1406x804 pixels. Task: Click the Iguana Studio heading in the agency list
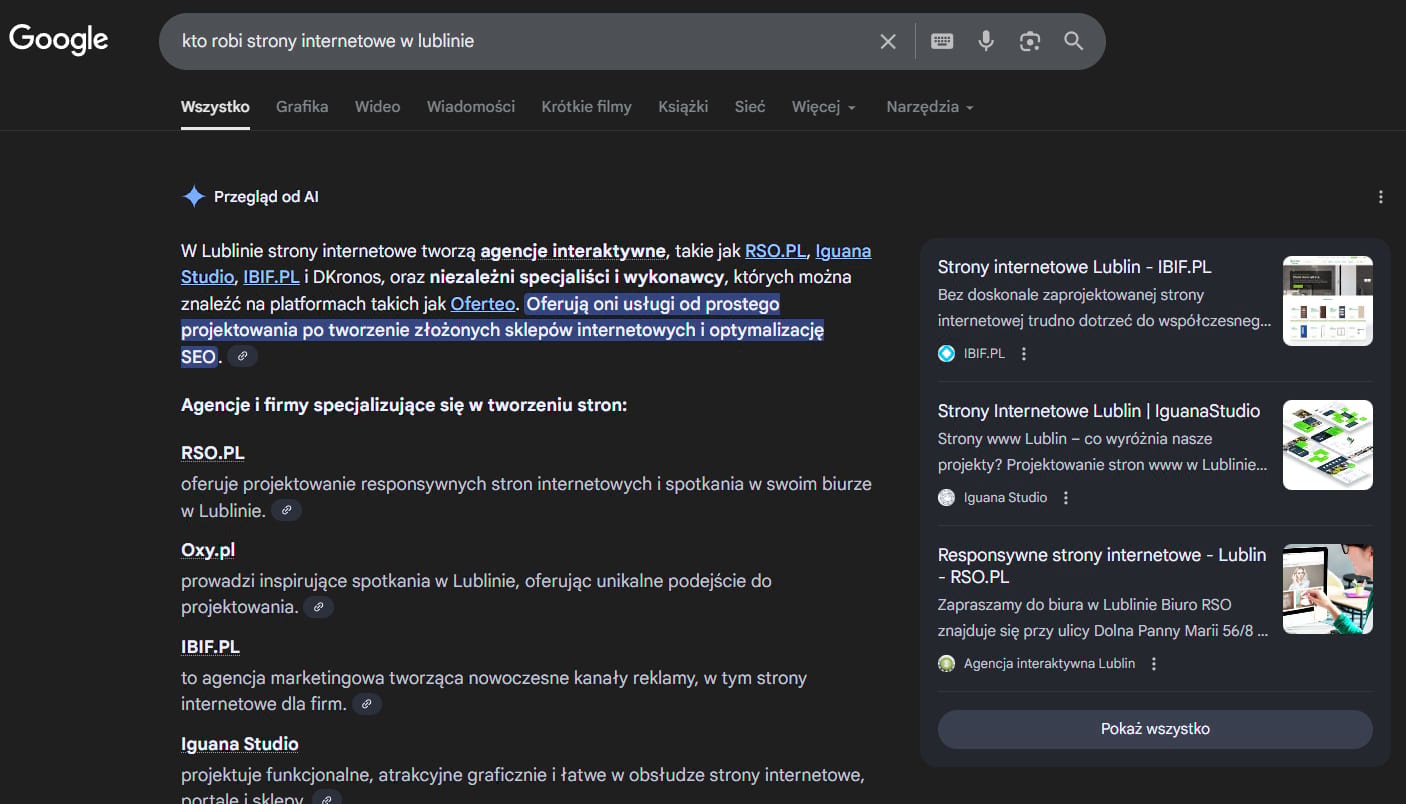click(240, 744)
